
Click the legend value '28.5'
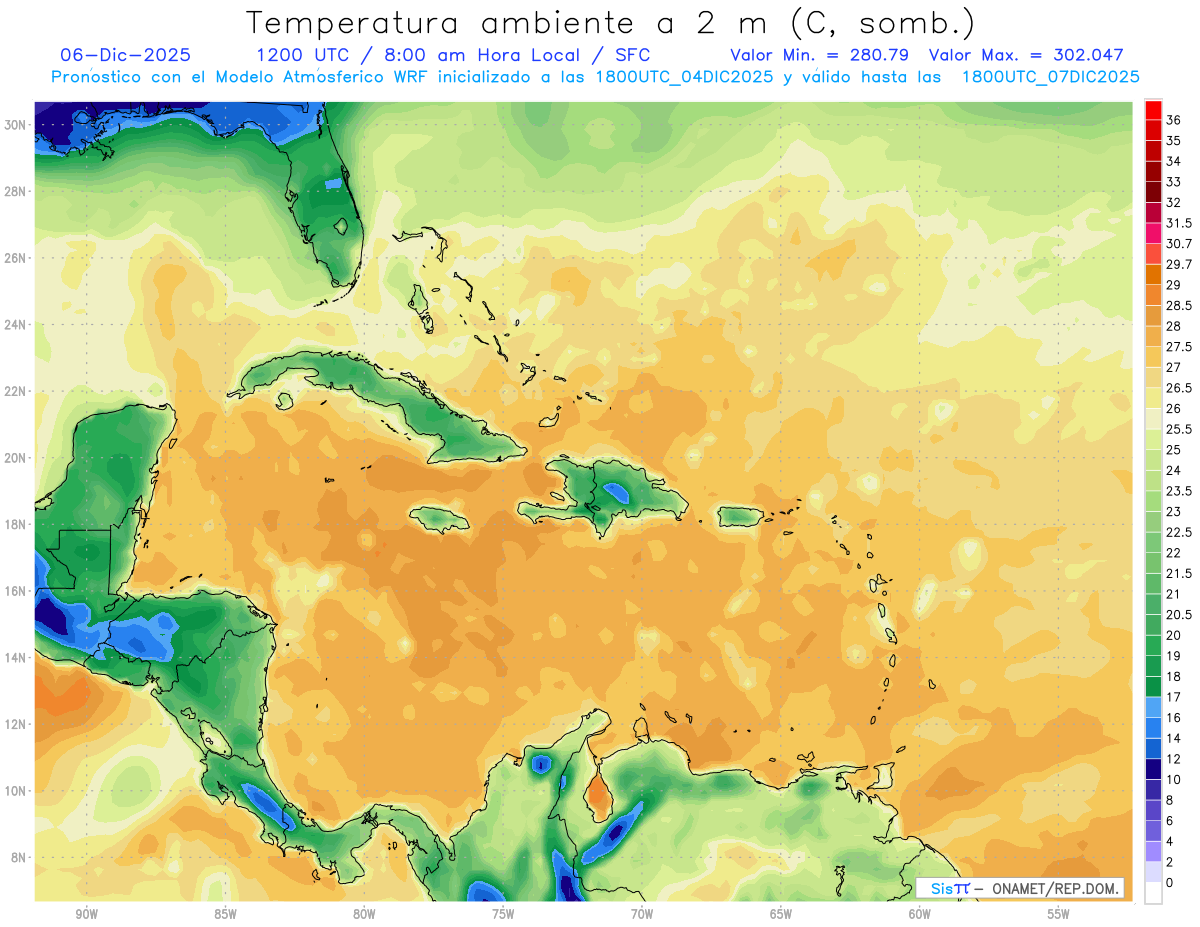click(1179, 305)
